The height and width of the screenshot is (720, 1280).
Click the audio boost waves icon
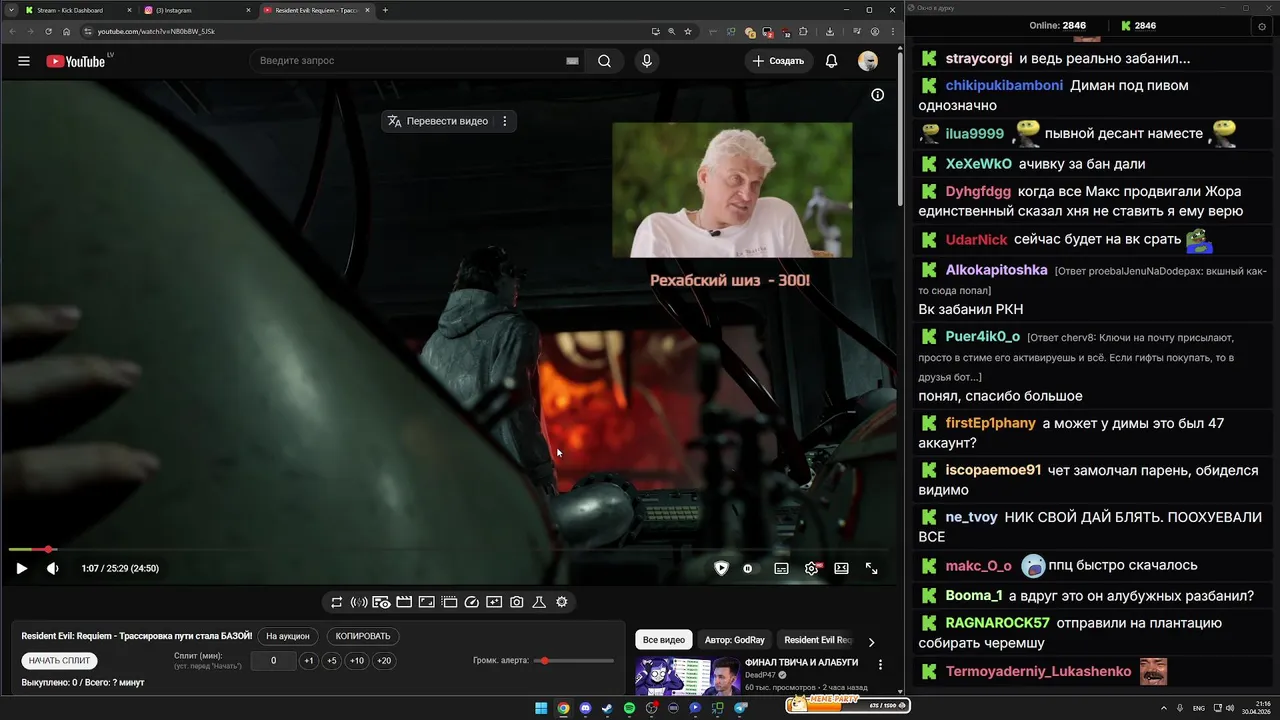point(359,602)
